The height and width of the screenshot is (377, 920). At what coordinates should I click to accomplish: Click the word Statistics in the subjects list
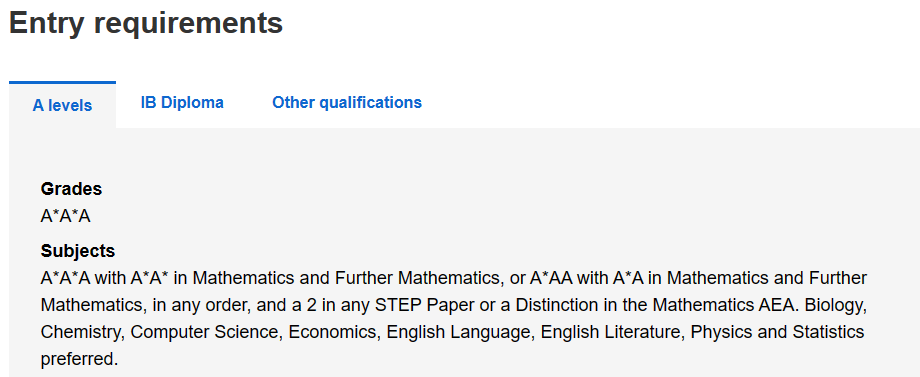click(828, 332)
